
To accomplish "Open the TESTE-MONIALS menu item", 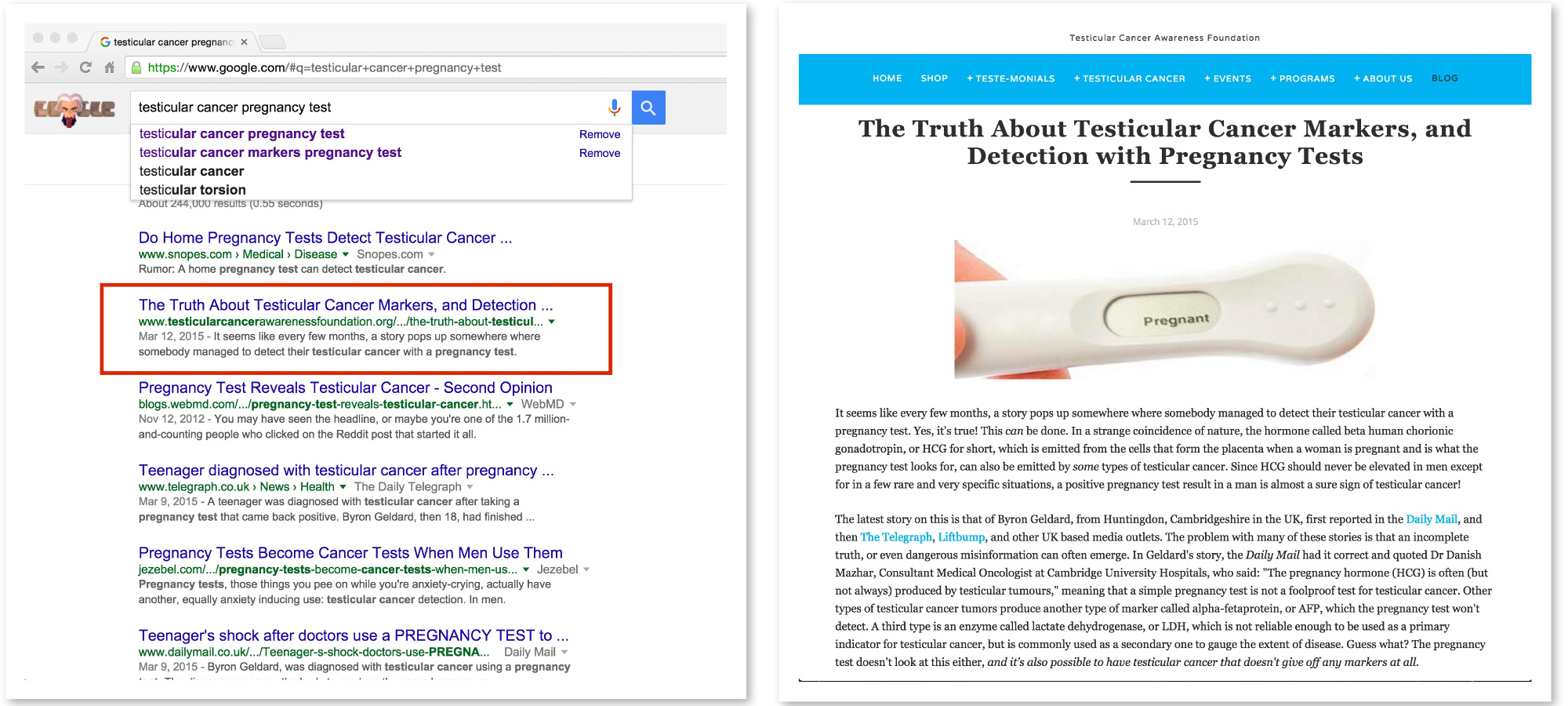I will (x=1011, y=78).
